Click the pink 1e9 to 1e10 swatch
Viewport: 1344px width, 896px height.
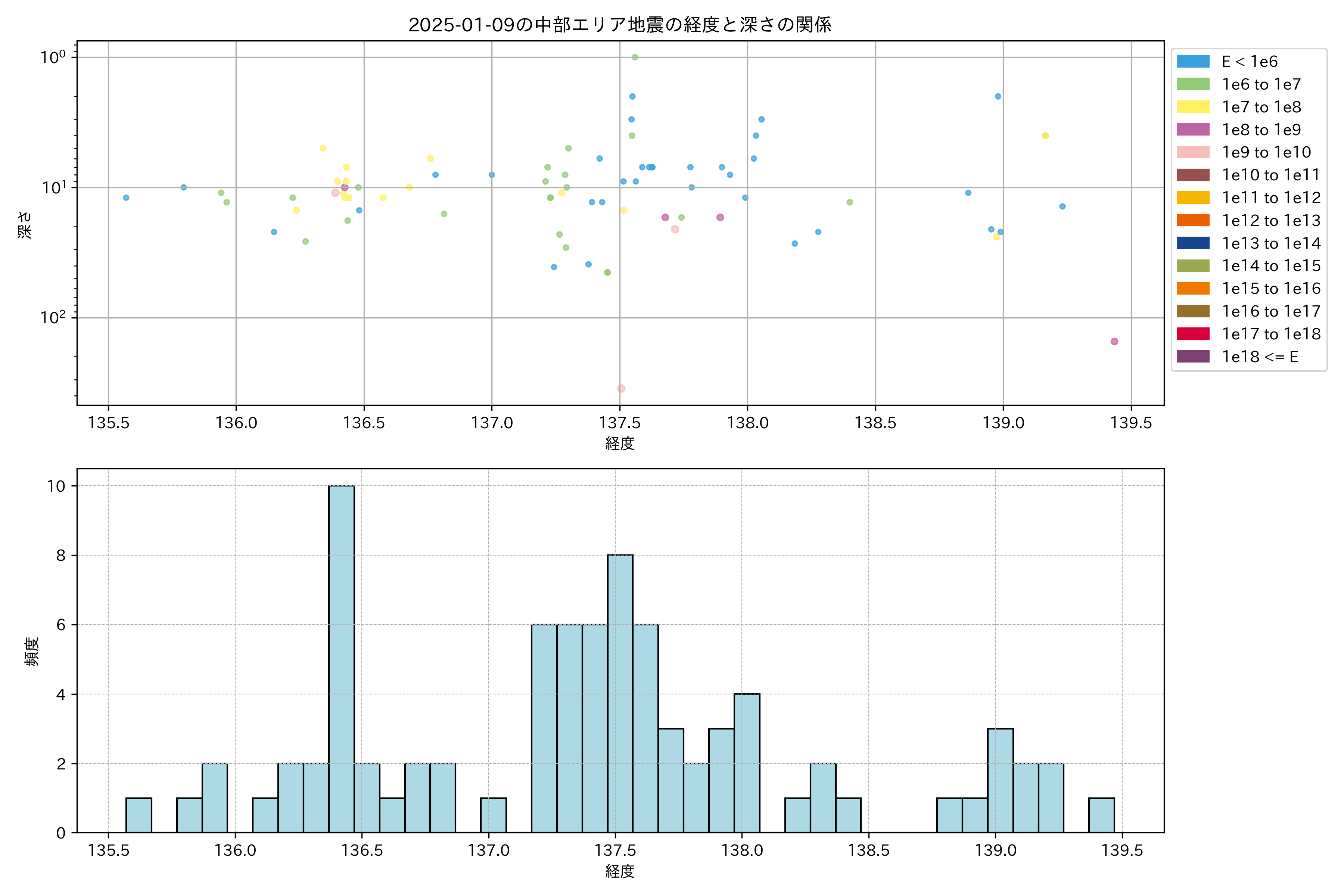[x=1193, y=152]
